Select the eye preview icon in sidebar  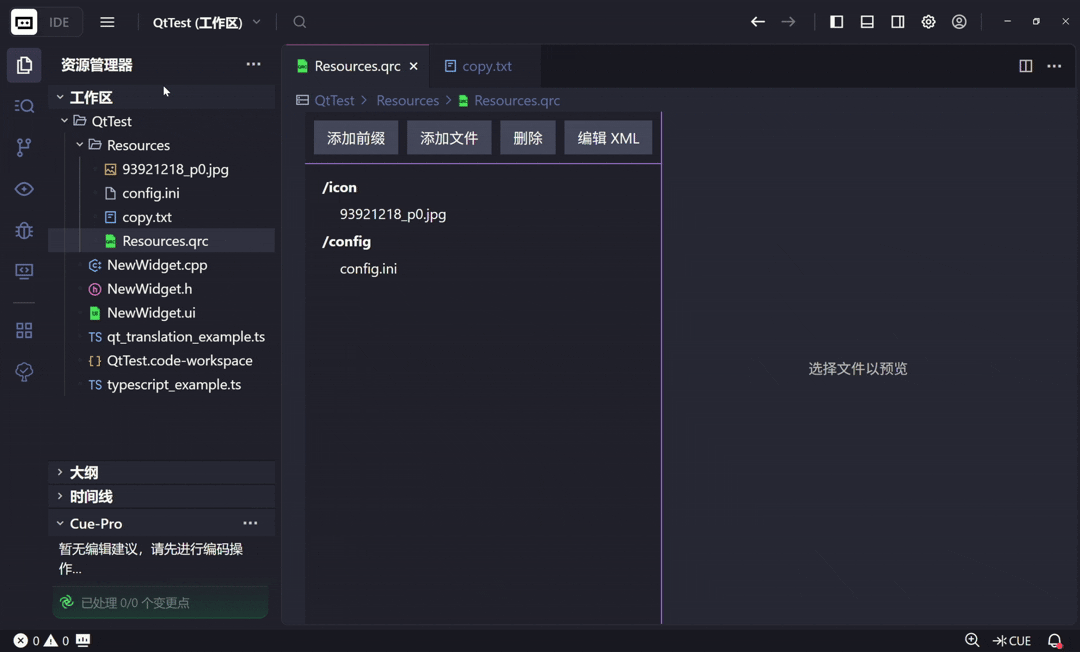click(x=24, y=188)
